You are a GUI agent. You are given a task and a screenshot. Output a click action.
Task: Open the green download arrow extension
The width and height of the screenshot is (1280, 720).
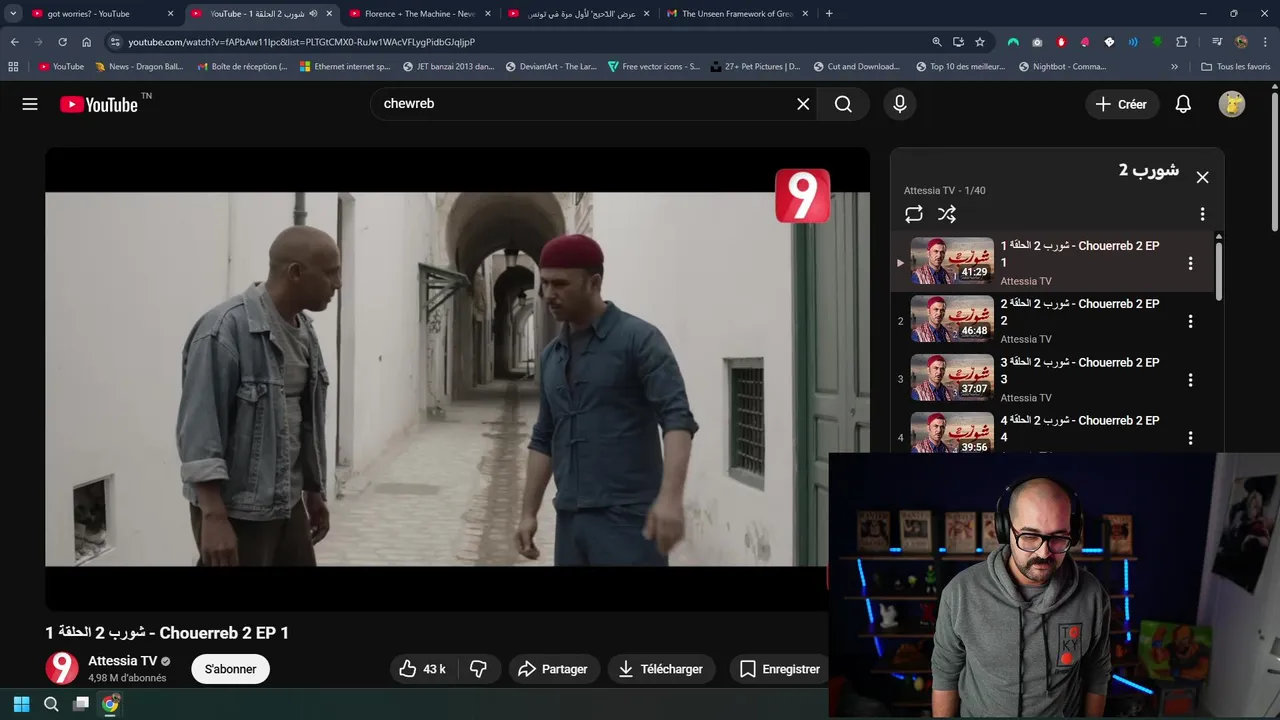tap(1157, 42)
